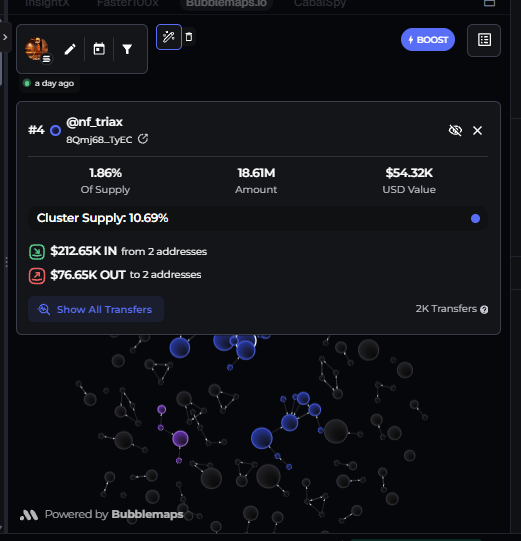Click the trash delete icon

tap(189, 37)
